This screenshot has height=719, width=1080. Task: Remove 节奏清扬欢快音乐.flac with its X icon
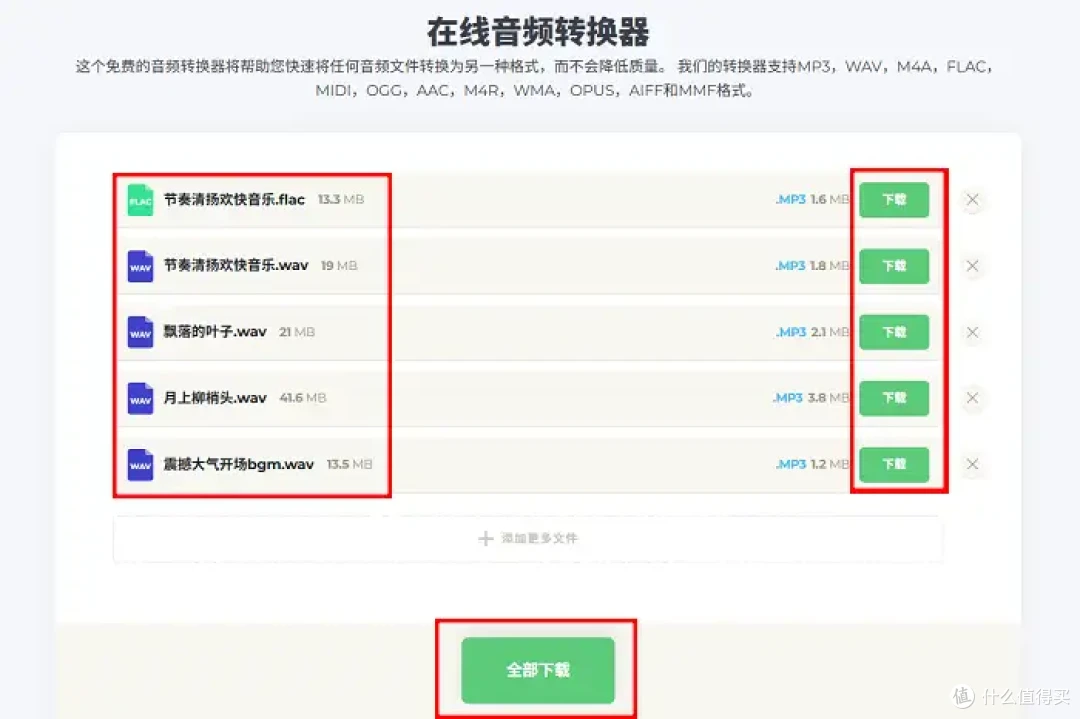coord(973,200)
